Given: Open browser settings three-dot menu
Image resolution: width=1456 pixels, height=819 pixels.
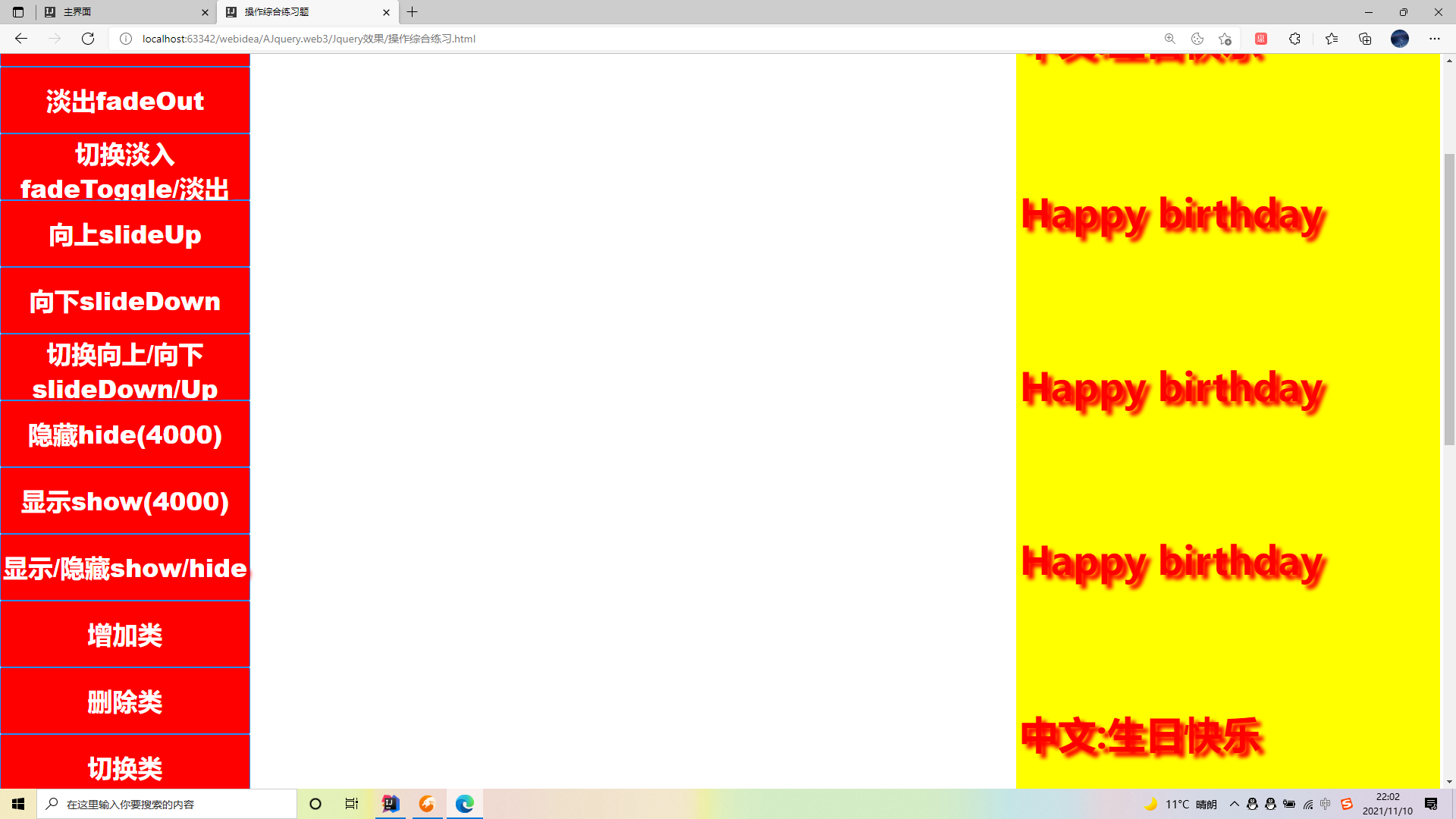Looking at the screenshot, I should coord(1434,39).
